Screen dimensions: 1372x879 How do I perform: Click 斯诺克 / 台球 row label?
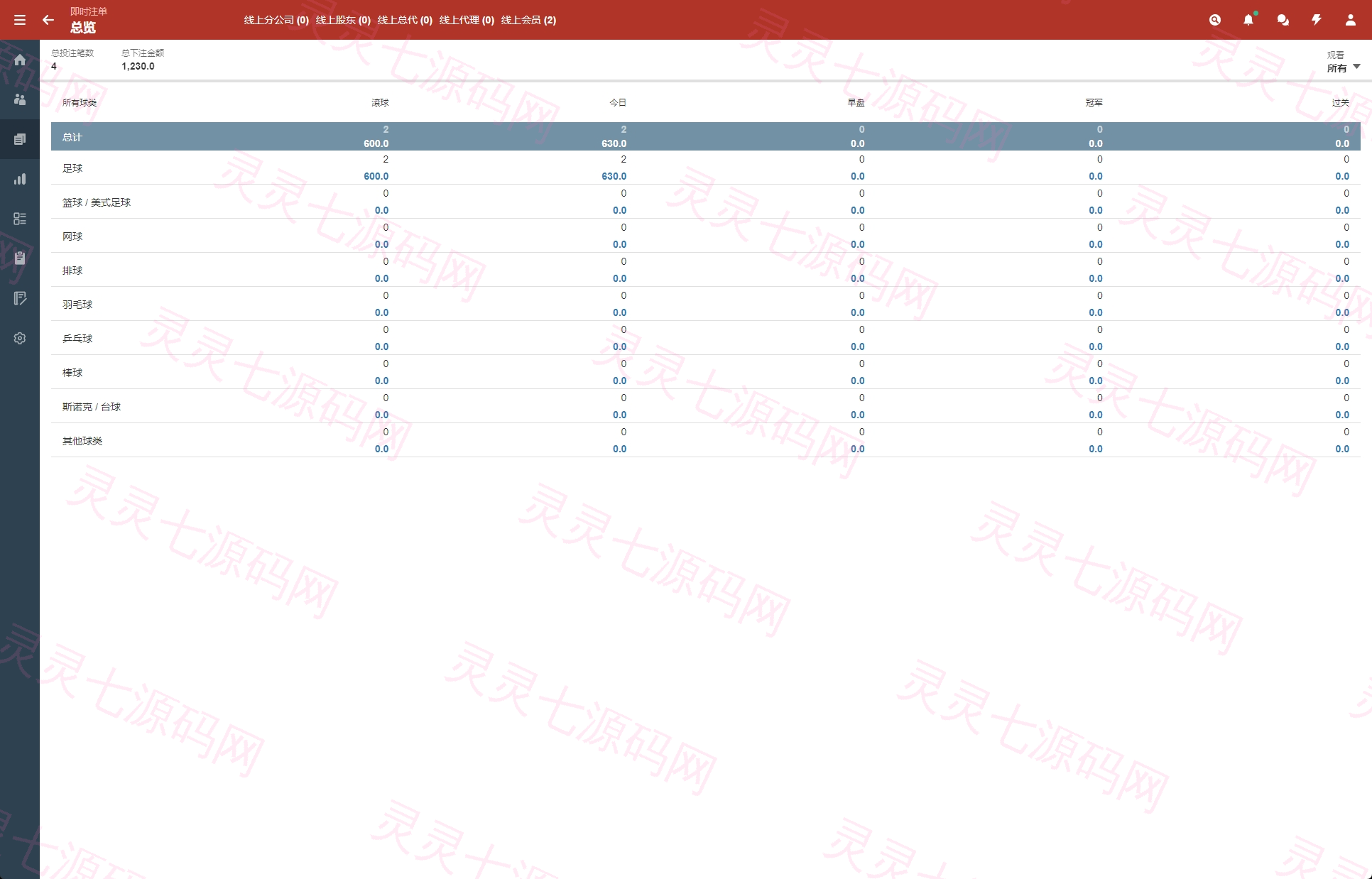pos(92,407)
